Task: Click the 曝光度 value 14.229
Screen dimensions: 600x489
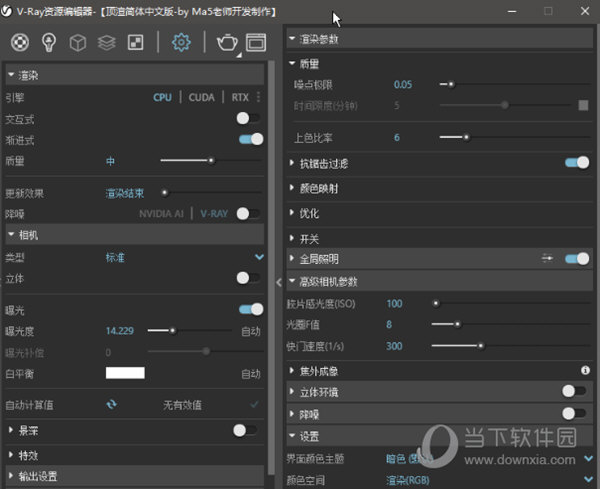Action: [x=120, y=331]
